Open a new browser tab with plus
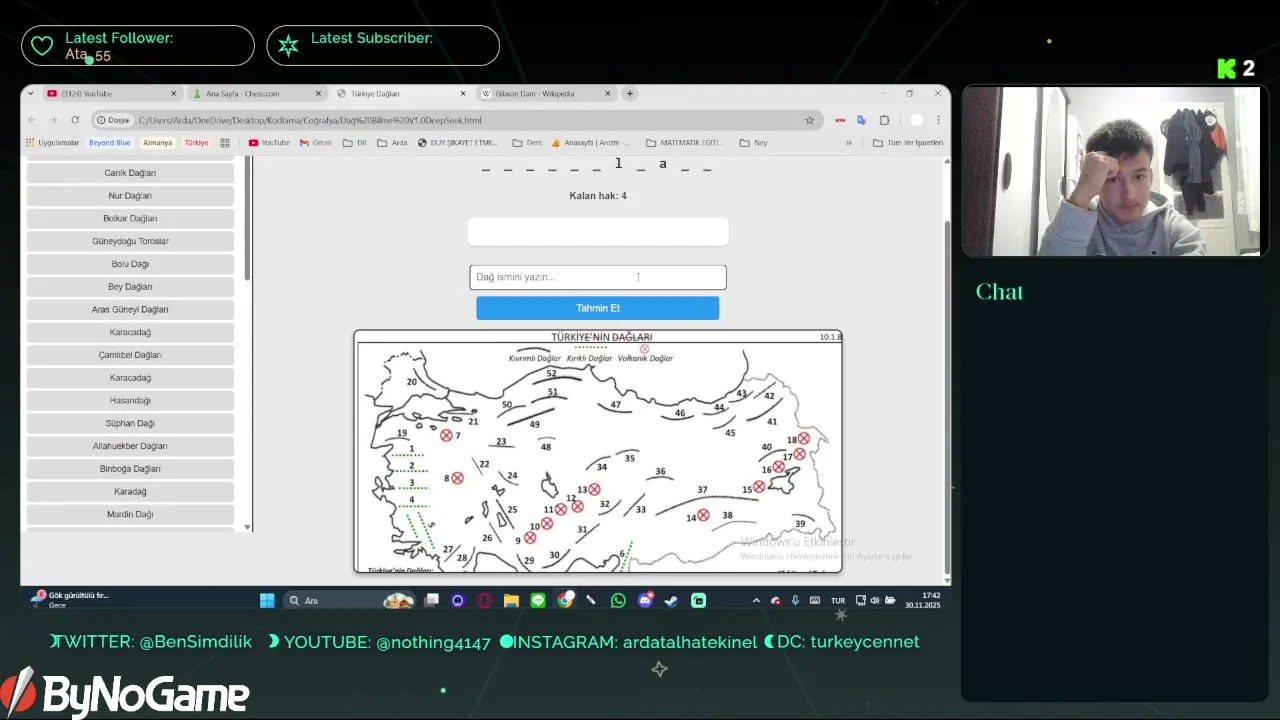 629,94
